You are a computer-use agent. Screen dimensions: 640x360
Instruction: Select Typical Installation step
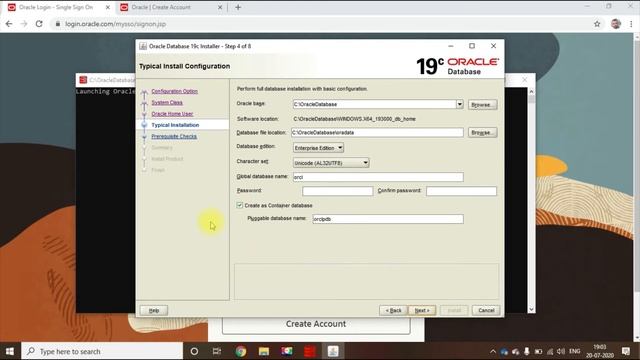pyautogui.click(x=175, y=125)
